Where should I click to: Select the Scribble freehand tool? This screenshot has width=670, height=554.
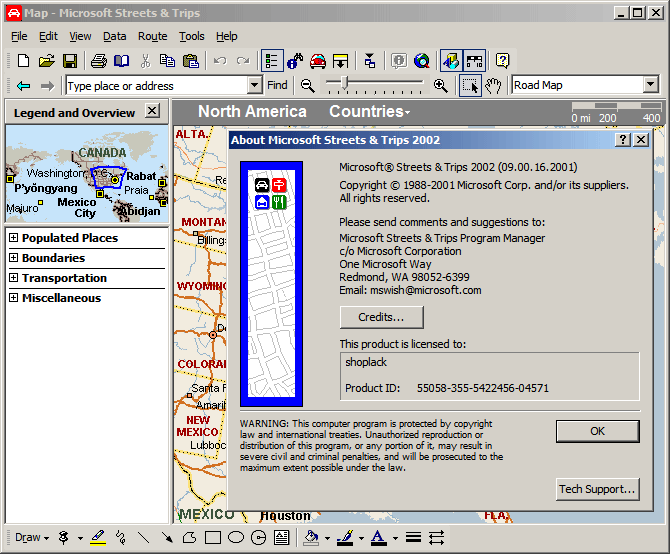pyautogui.click(x=120, y=537)
